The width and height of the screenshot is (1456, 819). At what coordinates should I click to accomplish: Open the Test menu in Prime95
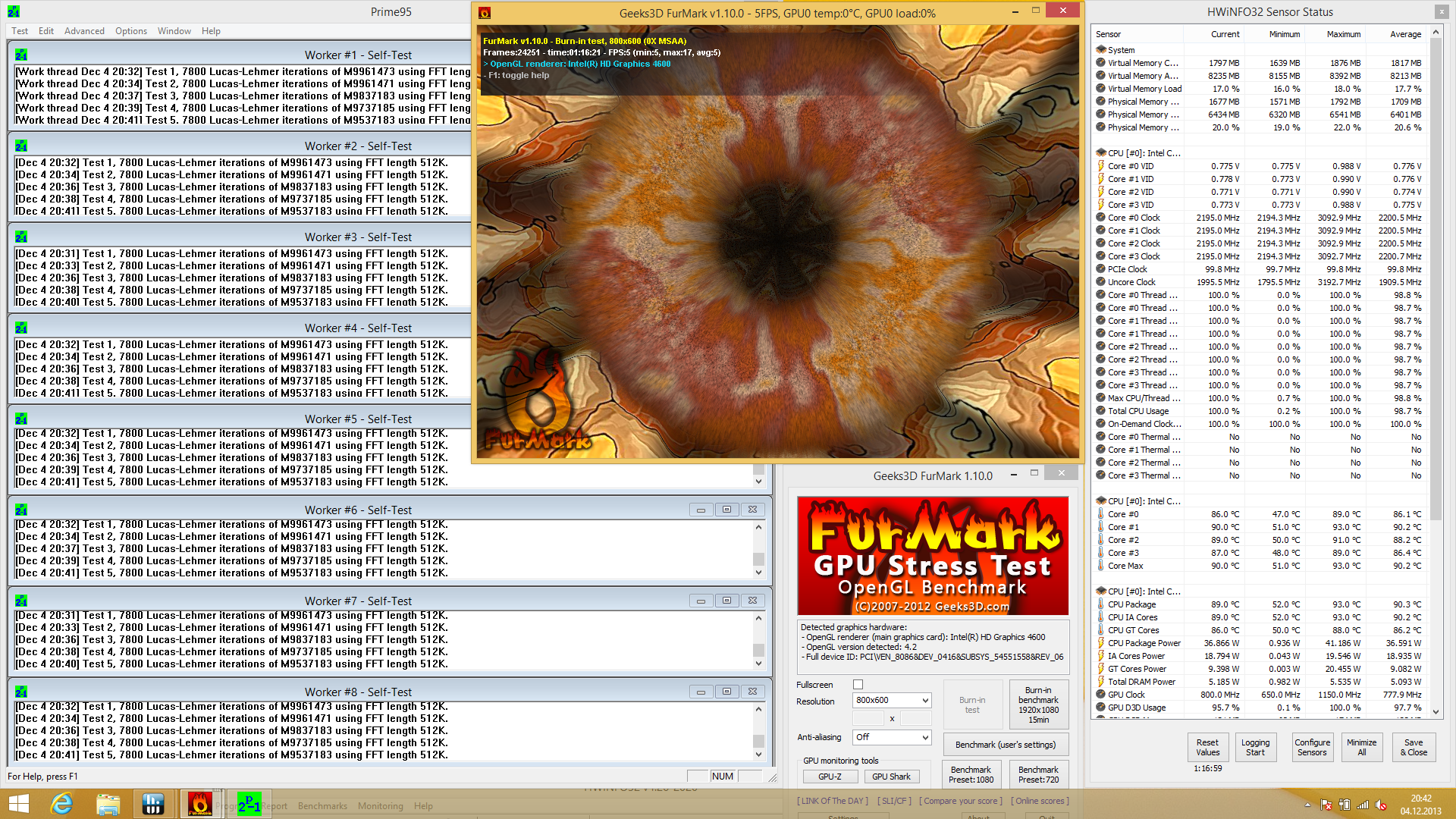coord(20,31)
